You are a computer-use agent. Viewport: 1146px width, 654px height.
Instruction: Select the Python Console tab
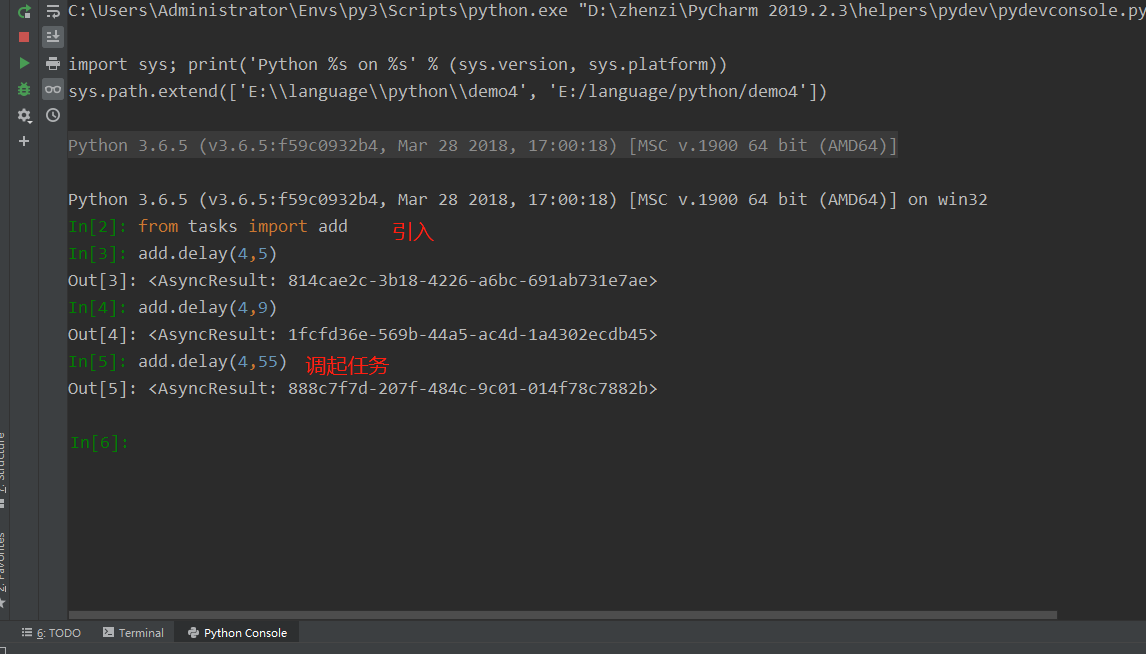(238, 633)
